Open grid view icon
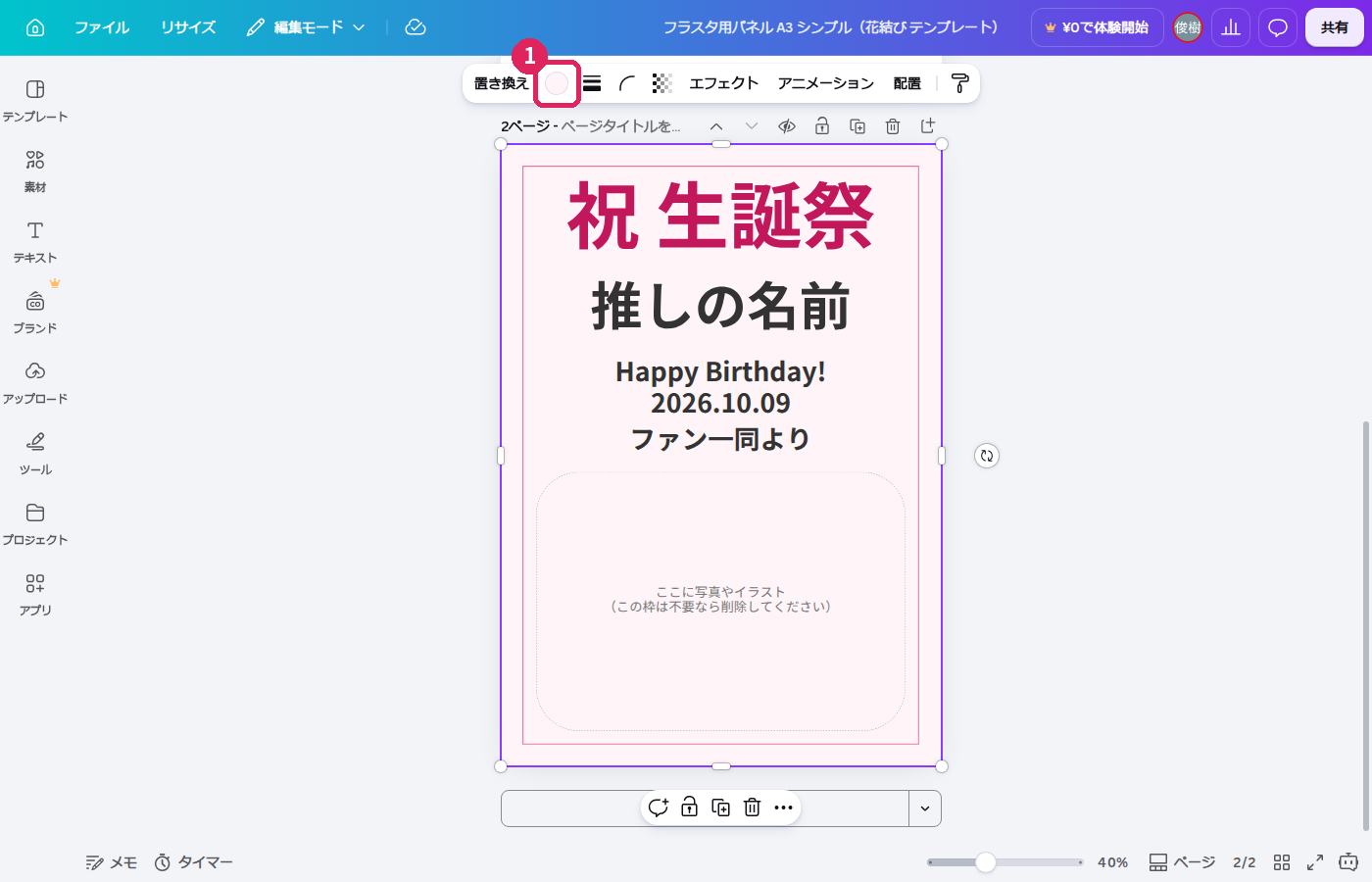This screenshot has height=882, width=1372. pos(1282,862)
